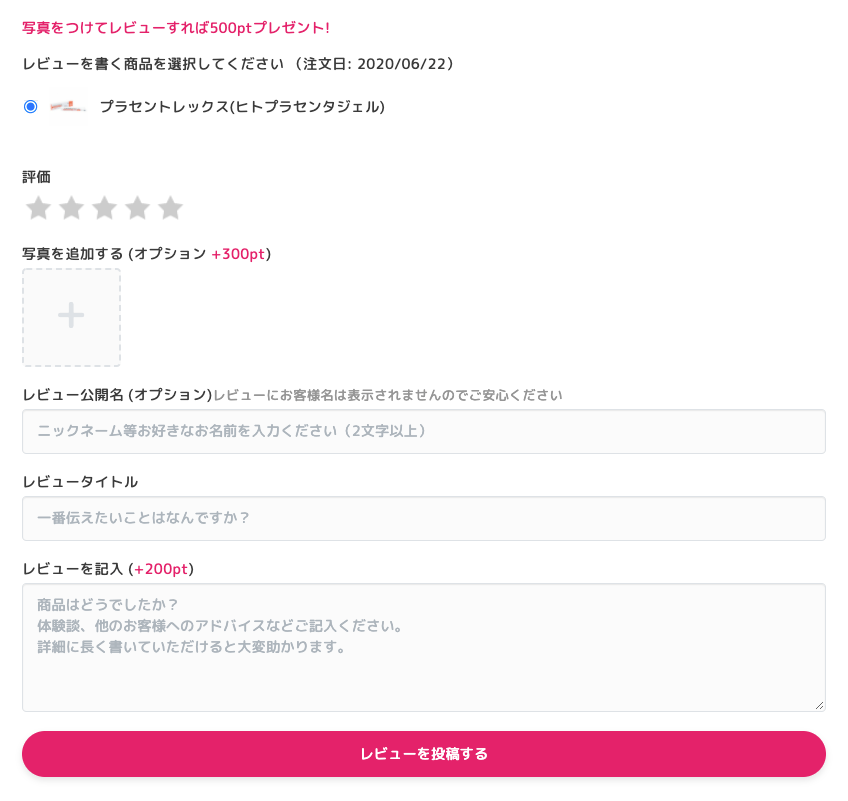Click the 評価 rating heading

pos(36,177)
